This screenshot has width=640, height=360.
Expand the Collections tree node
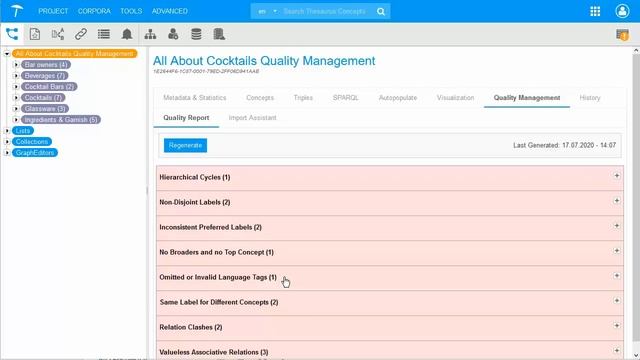7,142
